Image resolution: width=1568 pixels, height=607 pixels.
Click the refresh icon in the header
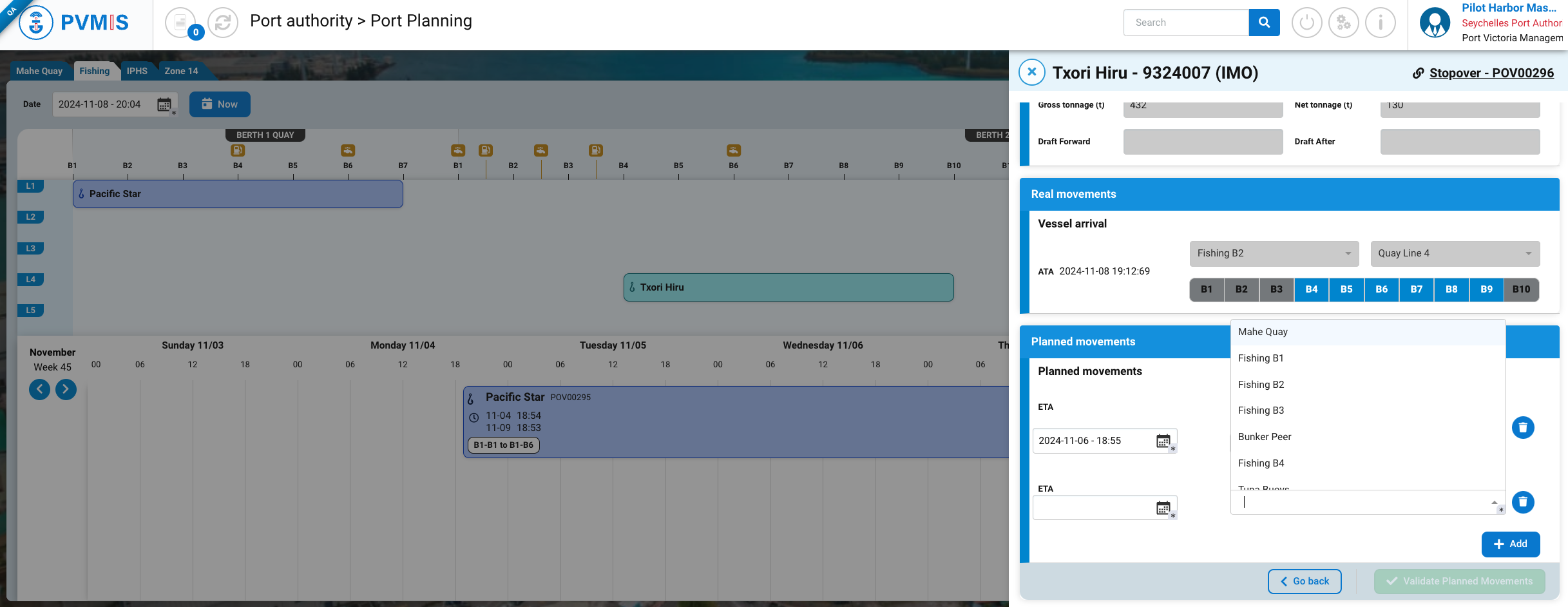[223, 23]
